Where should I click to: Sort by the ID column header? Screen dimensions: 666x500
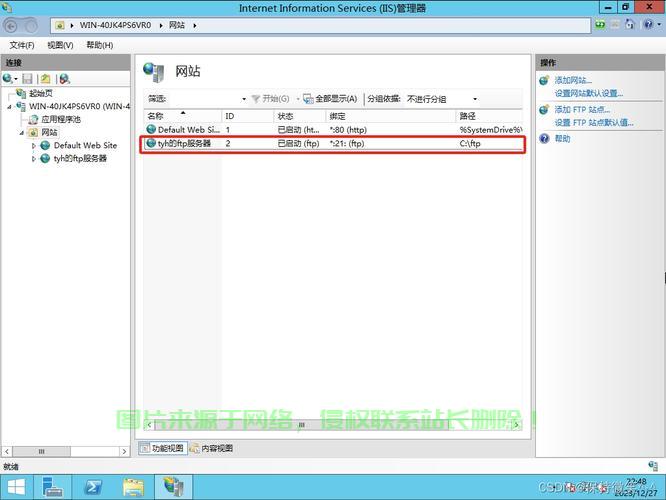point(248,116)
